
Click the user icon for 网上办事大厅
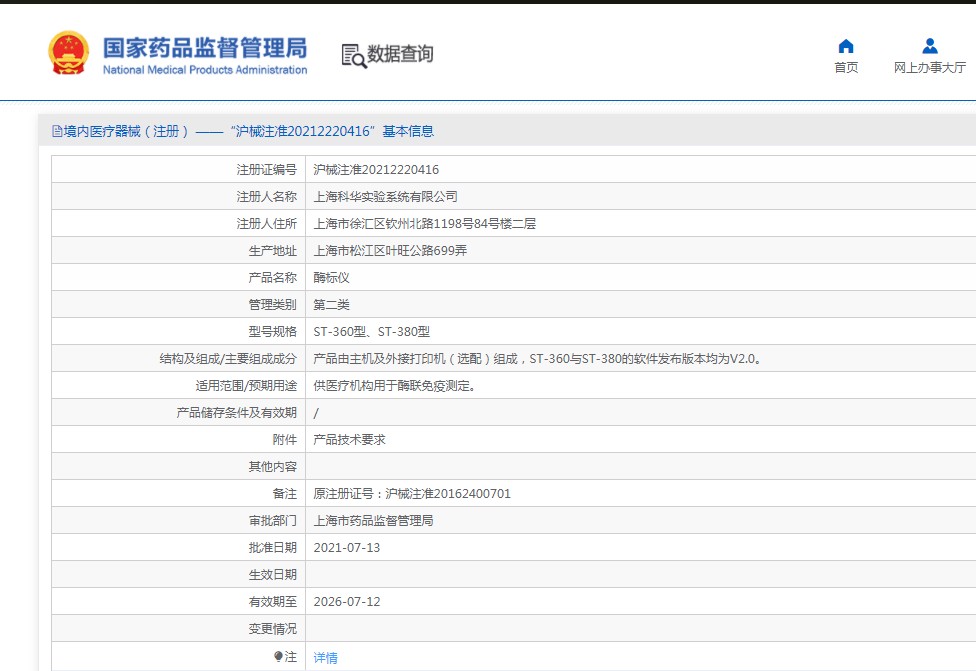[929, 46]
